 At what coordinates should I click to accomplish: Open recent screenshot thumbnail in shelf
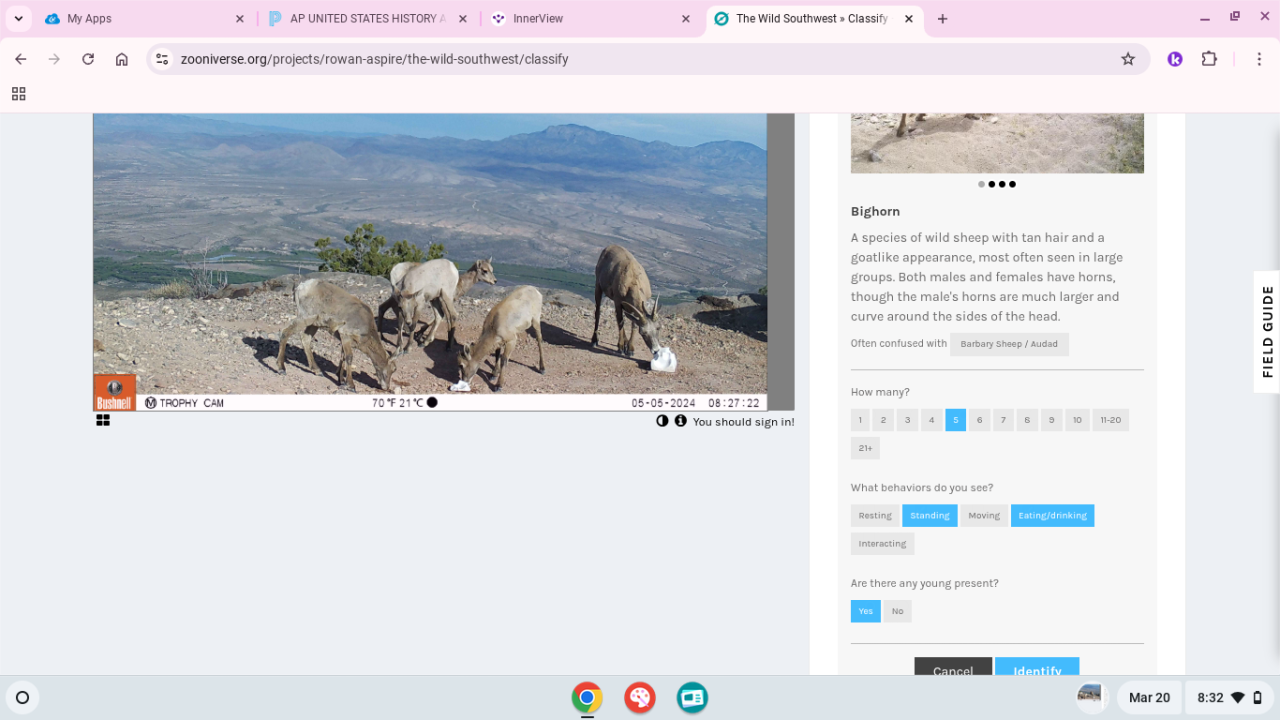[x=1090, y=697]
